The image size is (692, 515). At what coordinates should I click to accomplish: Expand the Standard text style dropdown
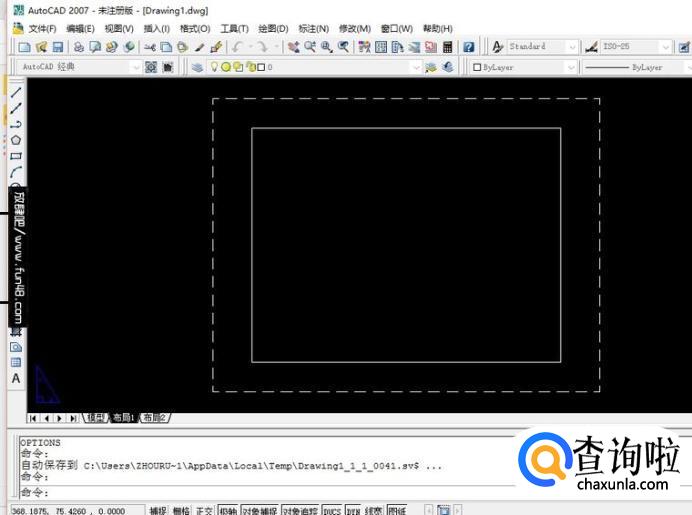pos(572,47)
